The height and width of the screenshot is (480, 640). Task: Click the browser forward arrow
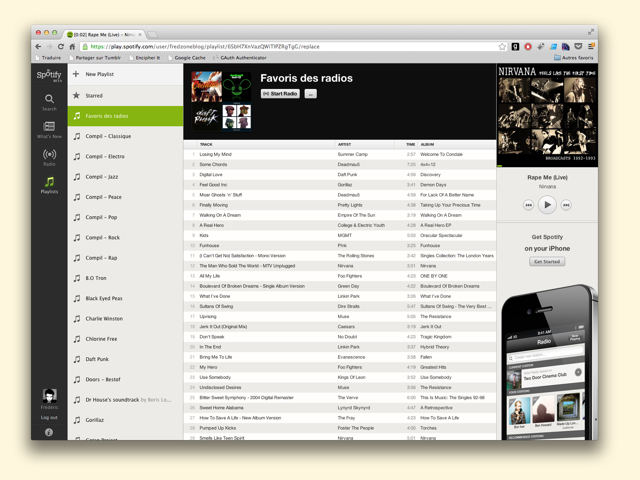point(49,47)
